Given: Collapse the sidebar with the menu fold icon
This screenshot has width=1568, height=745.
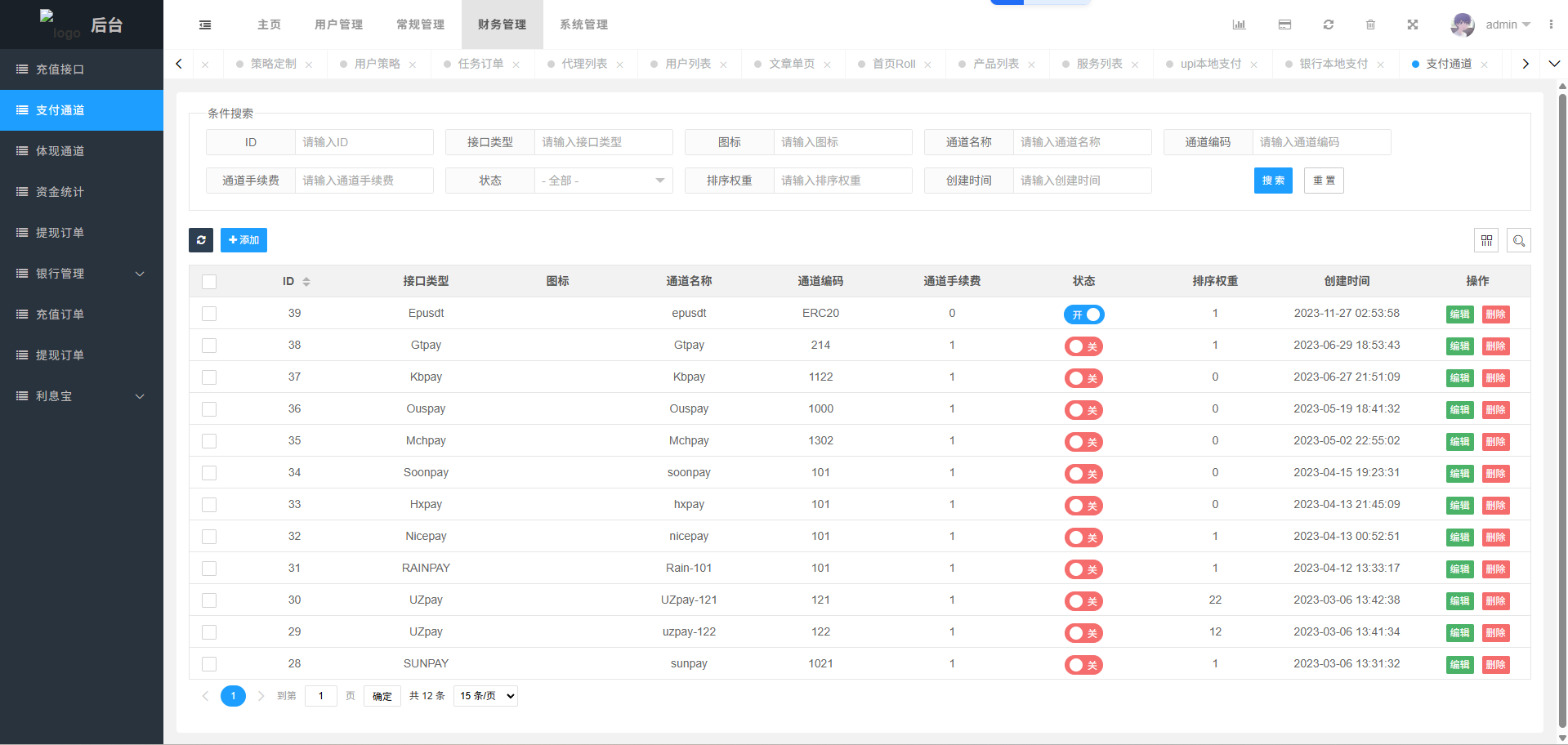Looking at the screenshot, I should coord(205,25).
